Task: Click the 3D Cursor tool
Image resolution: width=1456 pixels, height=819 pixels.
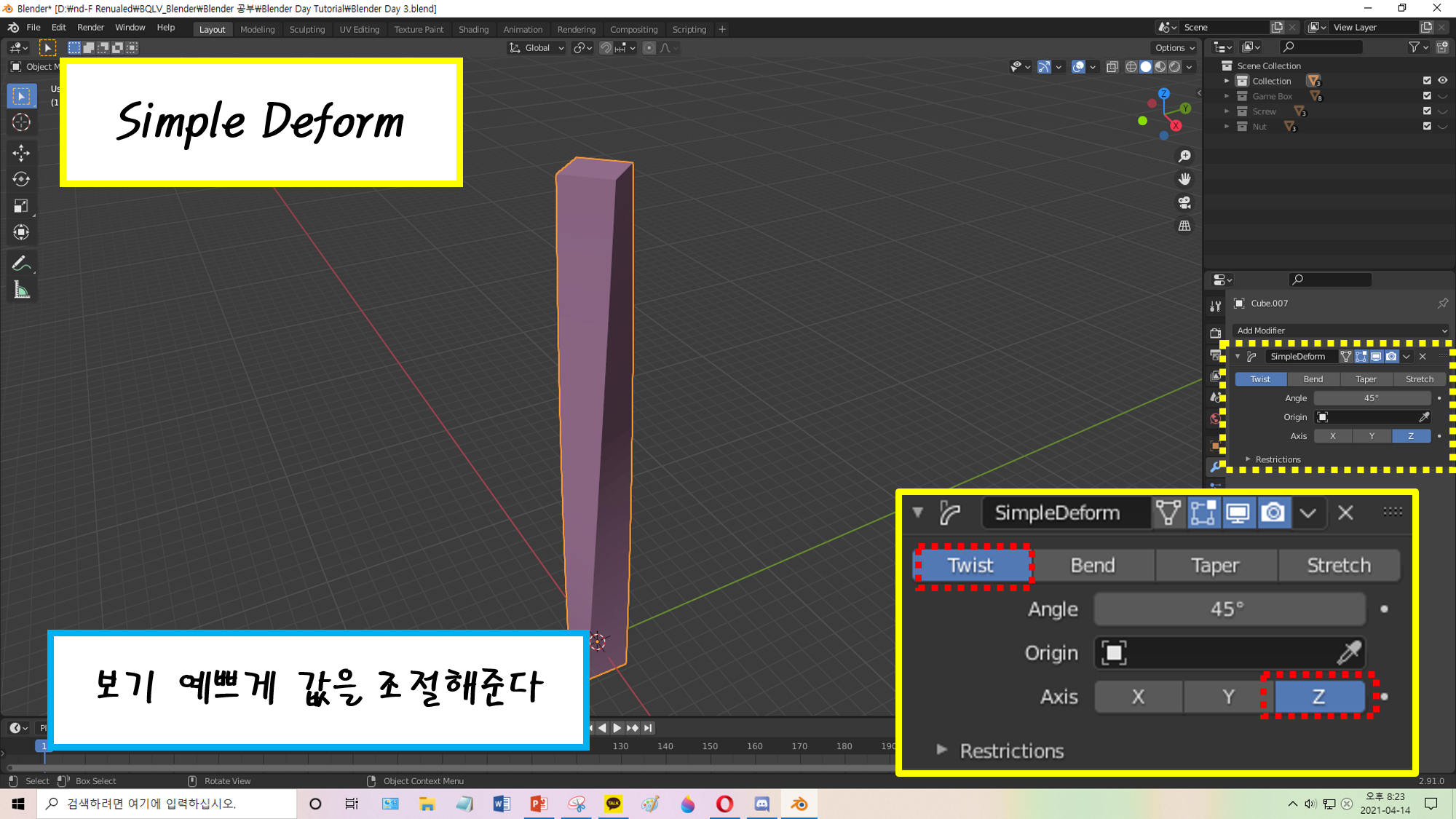Action: (x=21, y=122)
